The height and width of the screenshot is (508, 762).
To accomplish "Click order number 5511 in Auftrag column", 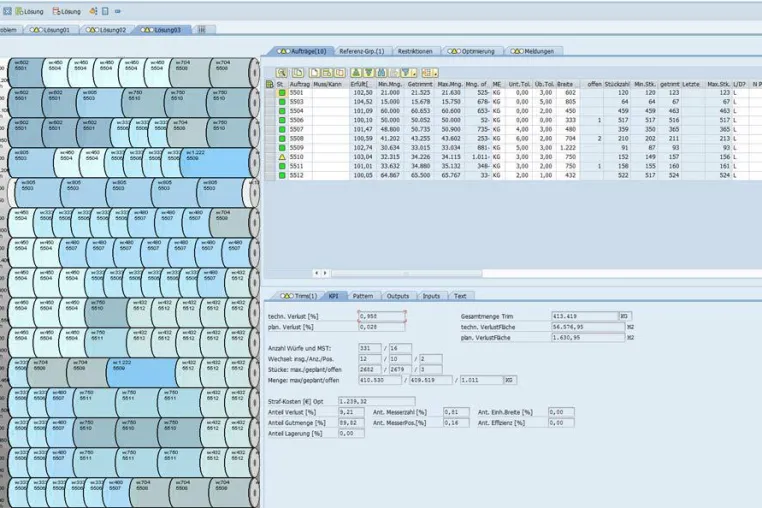I will click(296, 166).
